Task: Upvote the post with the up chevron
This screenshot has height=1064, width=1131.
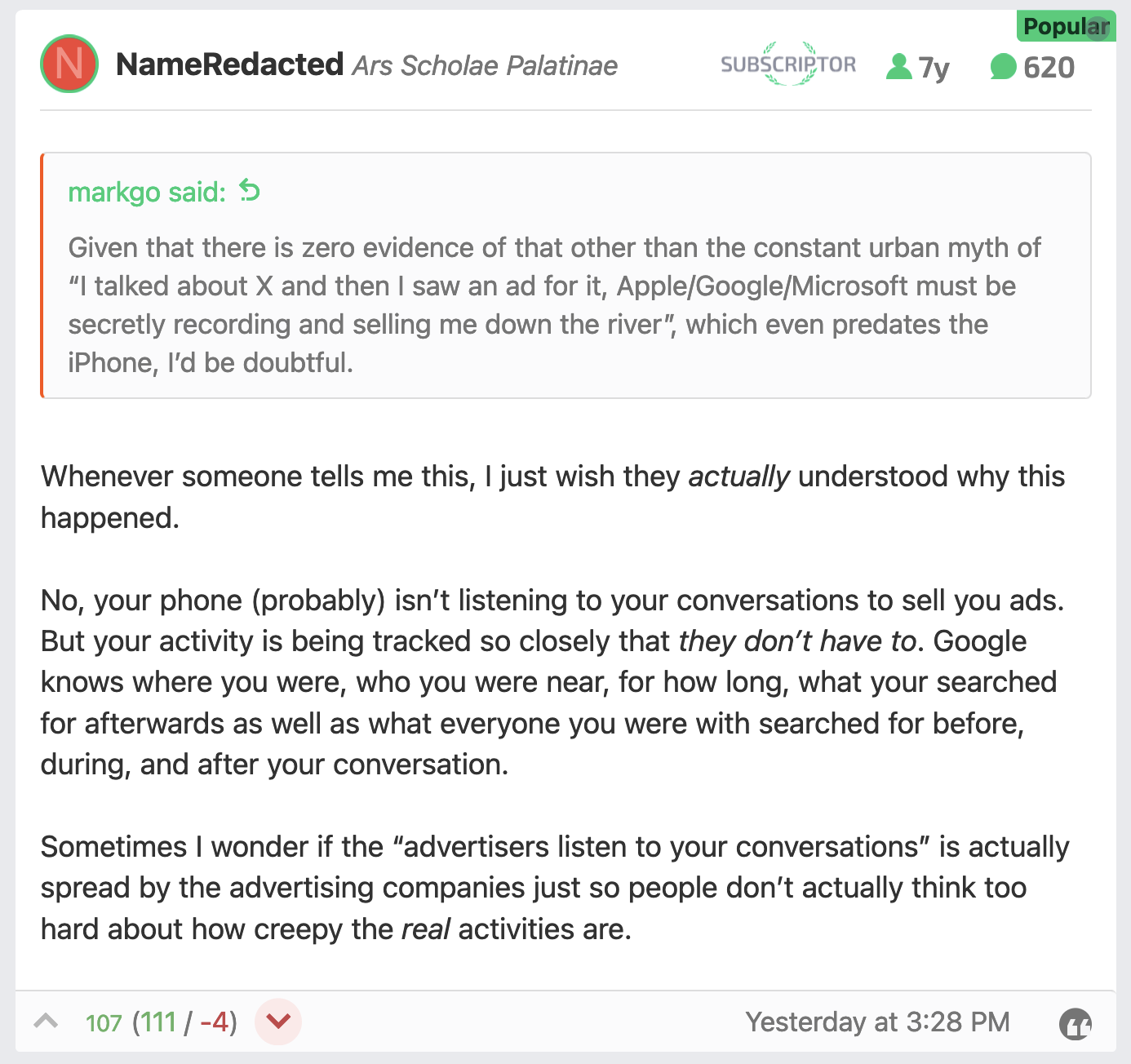Action: point(47,1021)
